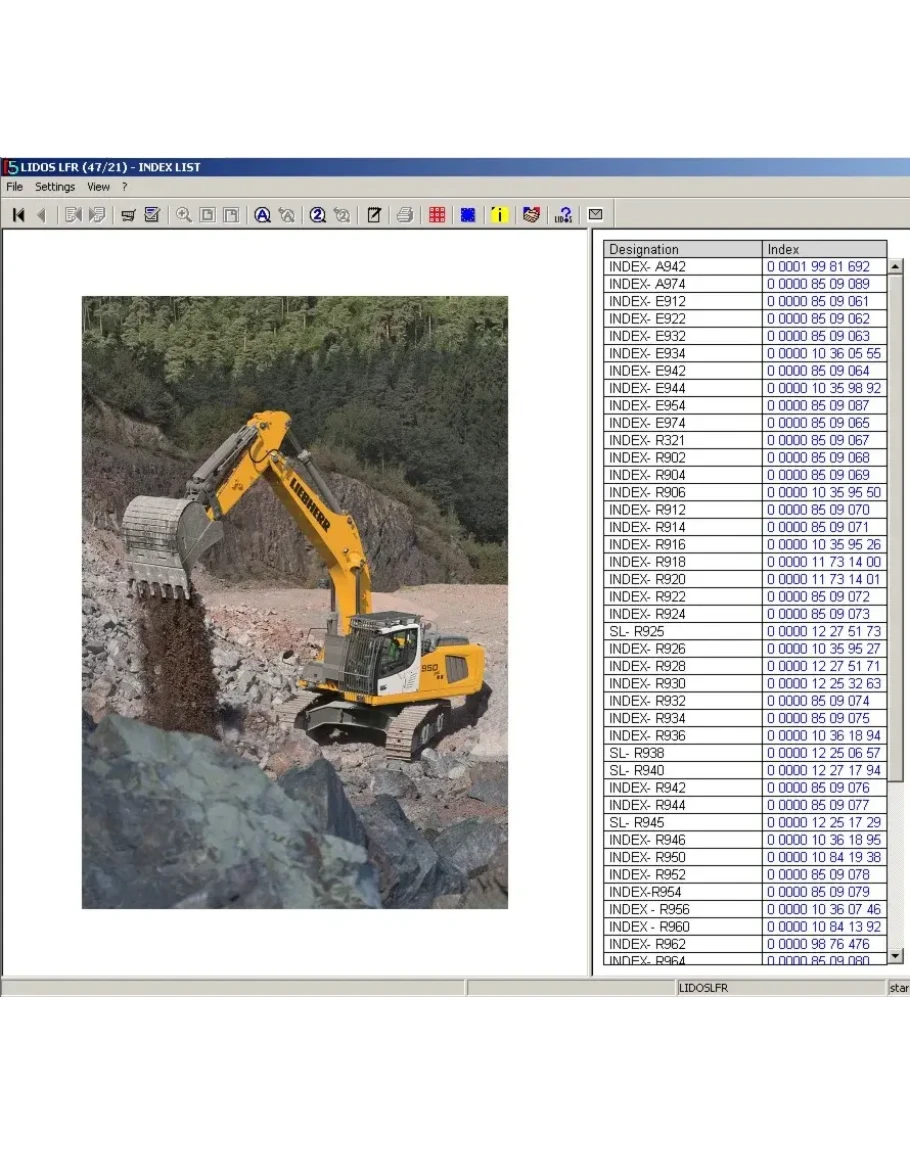Select the INDEX- R950 row
This screenshot has height=1155, width=910.
coord(683,857)
